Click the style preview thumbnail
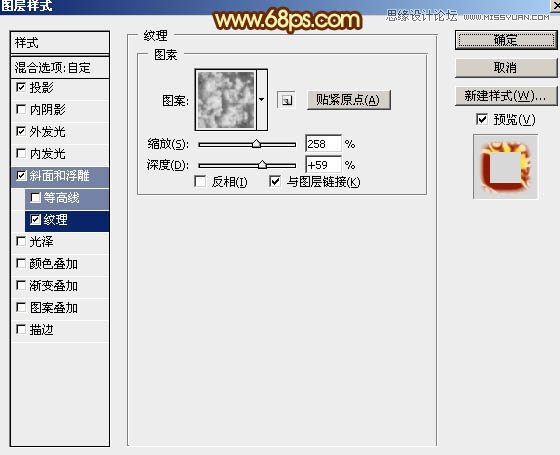Screen dimensions: 560x455 tap(505, 166)
